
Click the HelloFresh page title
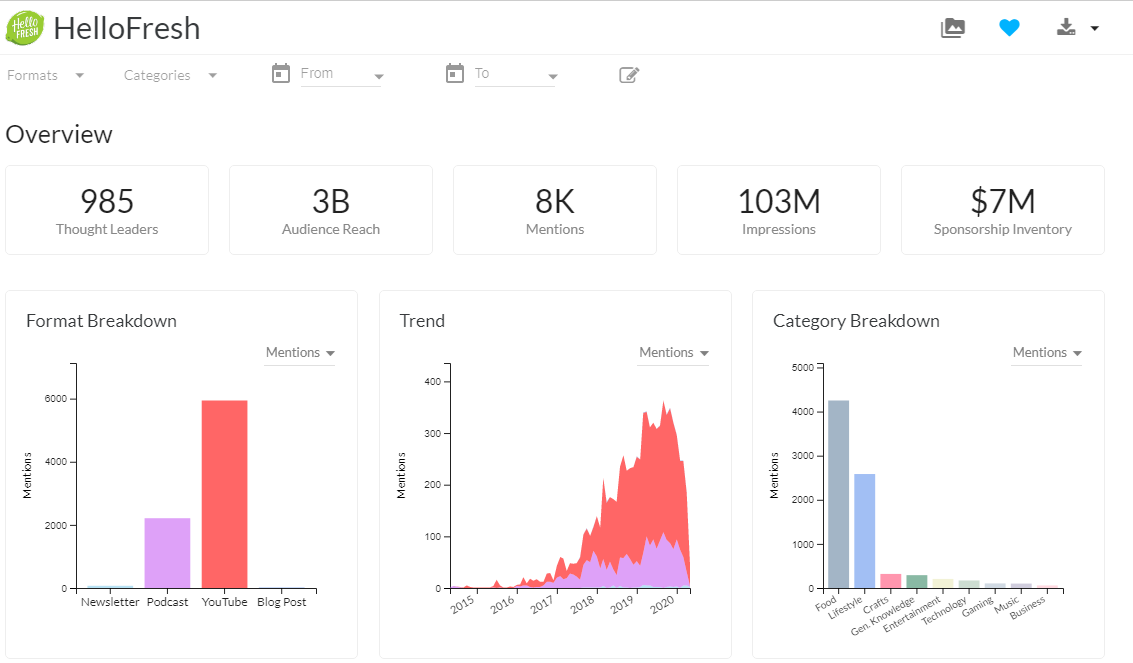pyautogui.click(x=126, y=29)
